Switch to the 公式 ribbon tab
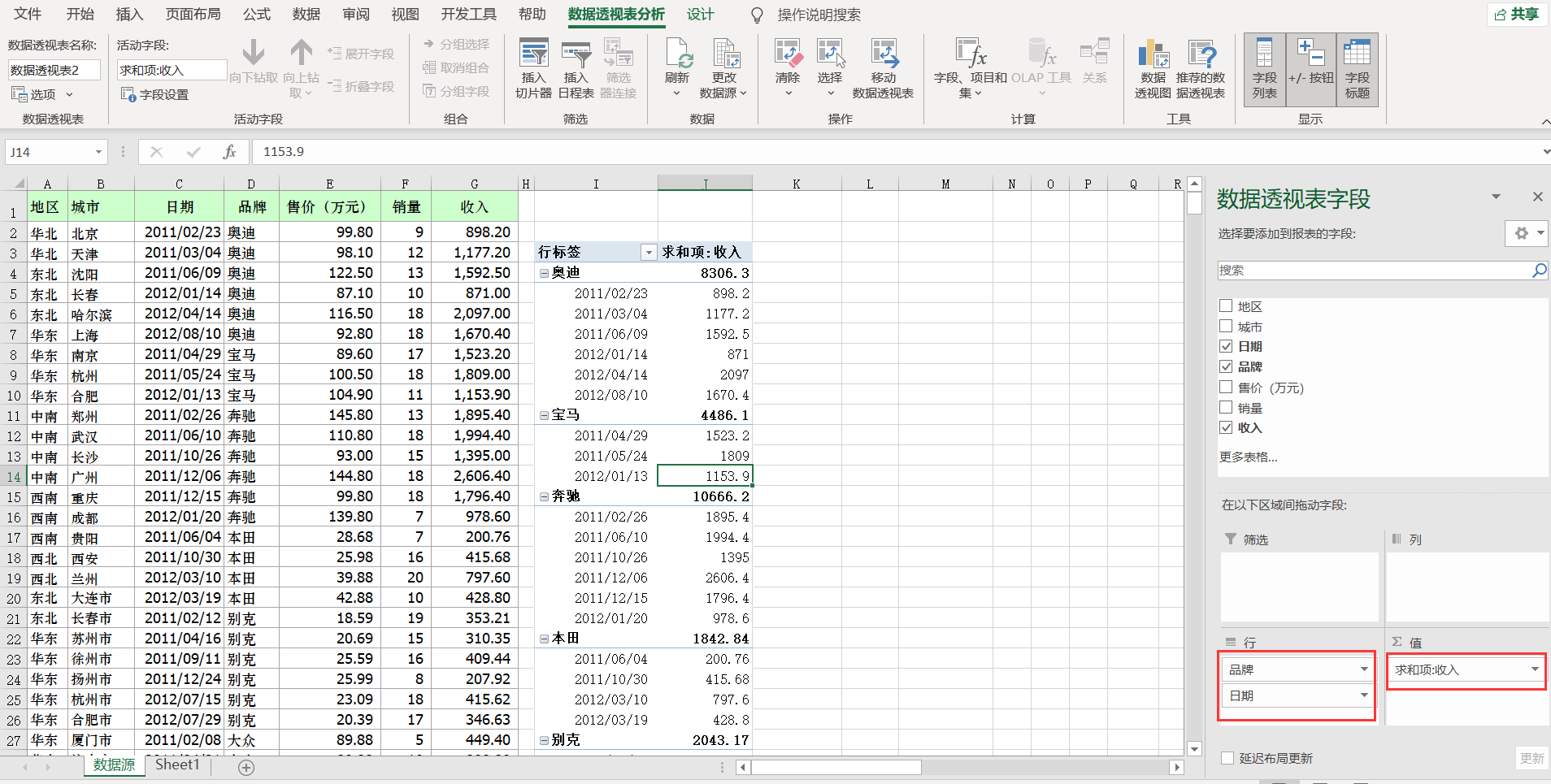 coord(257,15)
